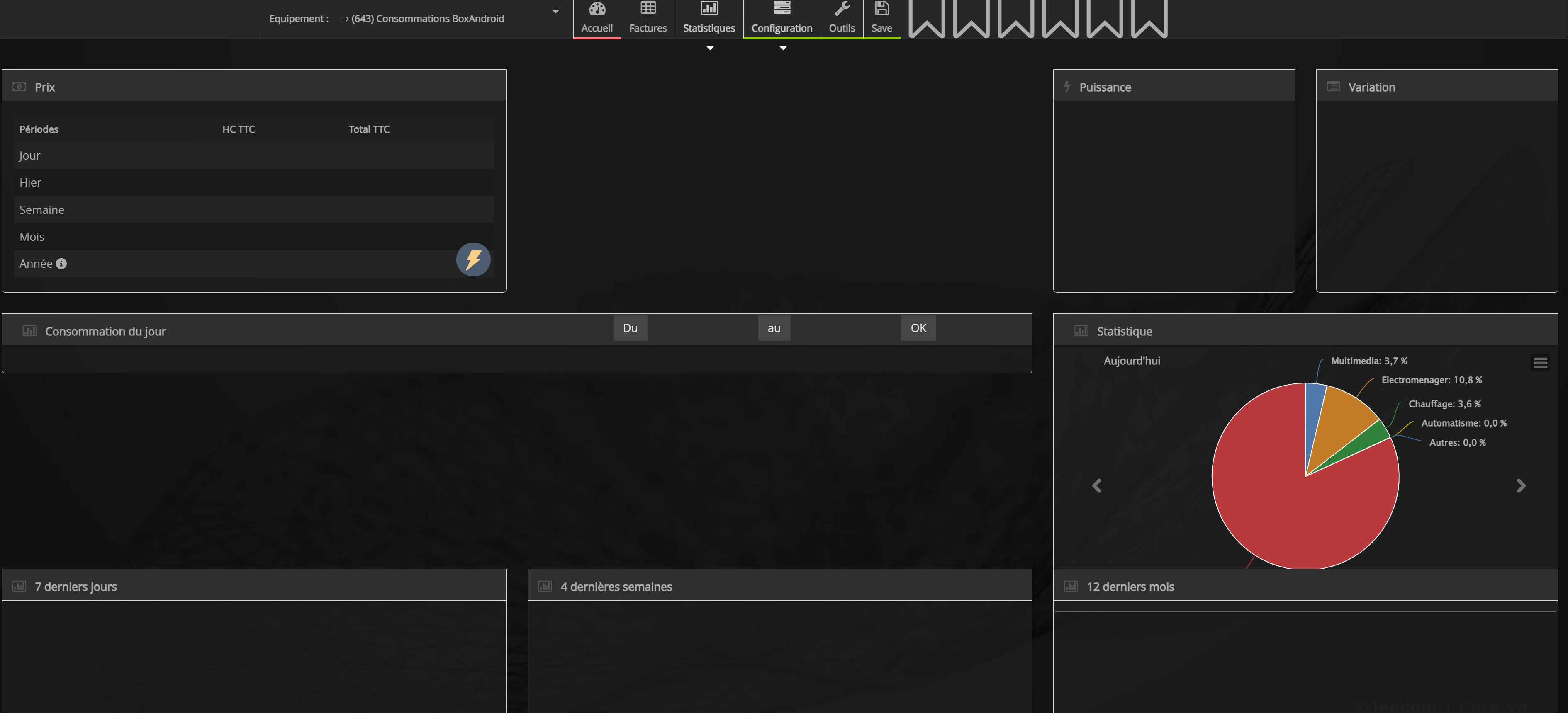Viewport: 1568px width, 713px height.
Task: Click the Consommation du jour title
Action: (105, 331)
